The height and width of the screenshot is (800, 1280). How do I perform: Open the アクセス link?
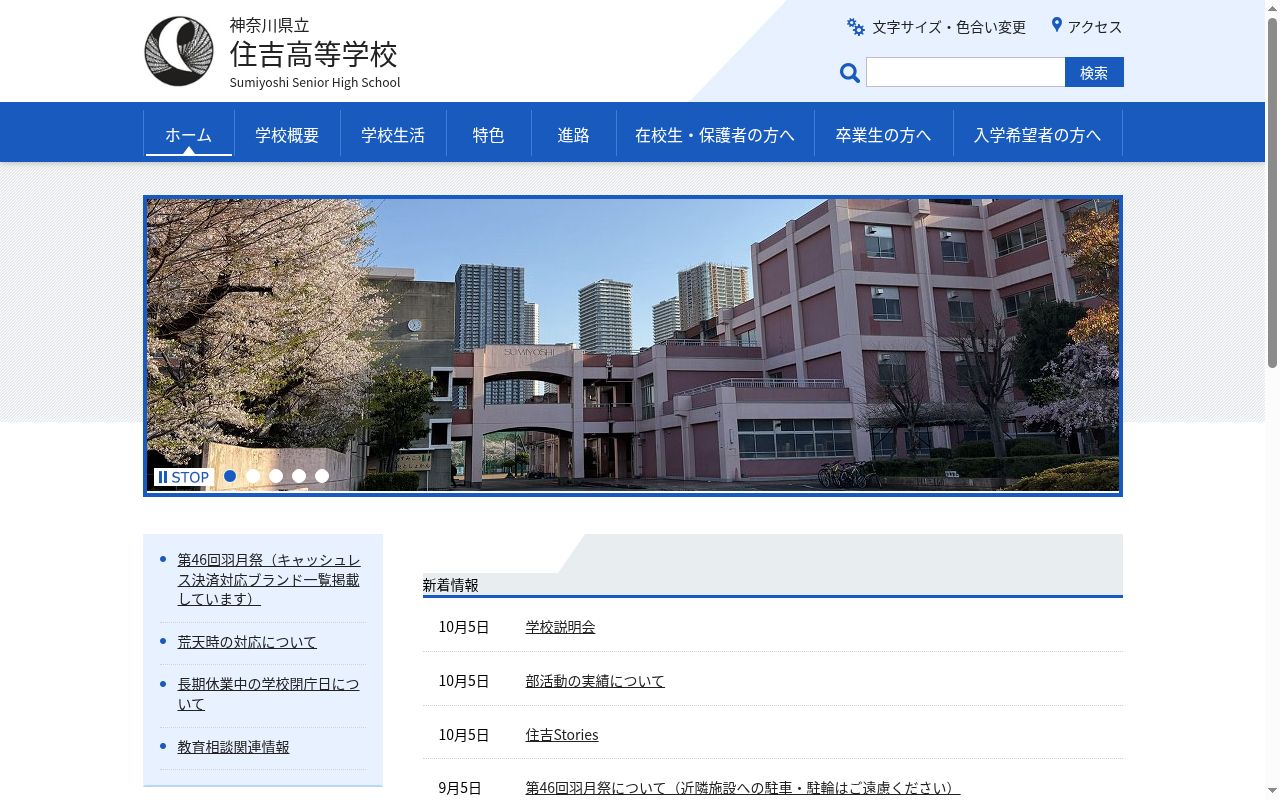tap(1095, 27)
